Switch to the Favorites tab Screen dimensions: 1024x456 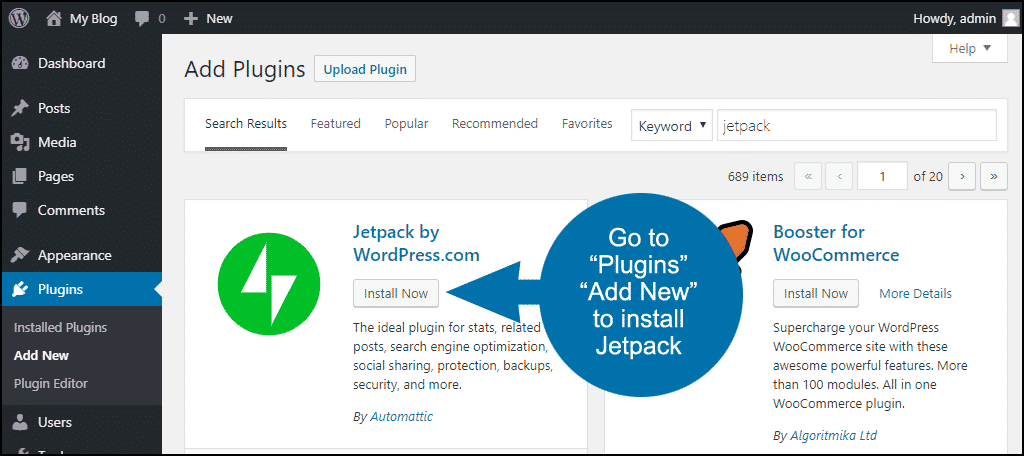tap(587, 123)
